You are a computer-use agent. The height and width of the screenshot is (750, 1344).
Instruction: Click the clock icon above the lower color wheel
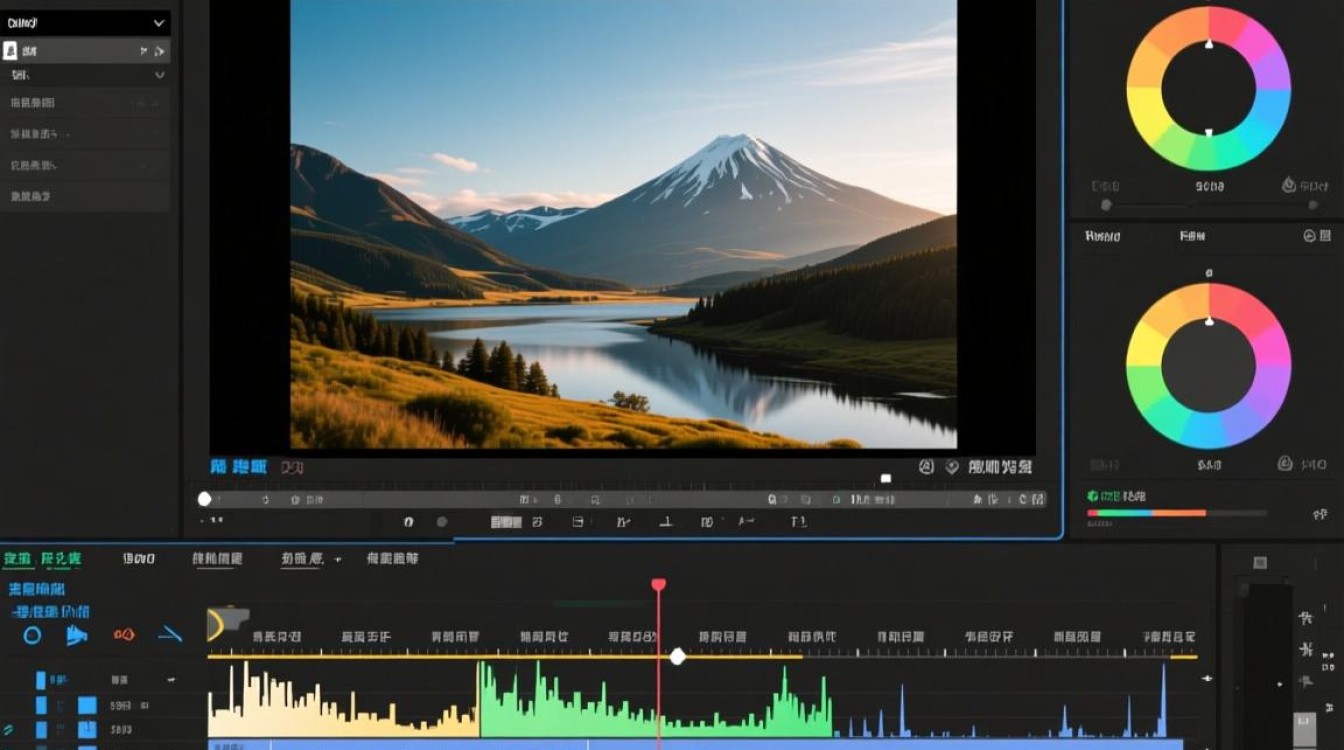coord(1310,236)
